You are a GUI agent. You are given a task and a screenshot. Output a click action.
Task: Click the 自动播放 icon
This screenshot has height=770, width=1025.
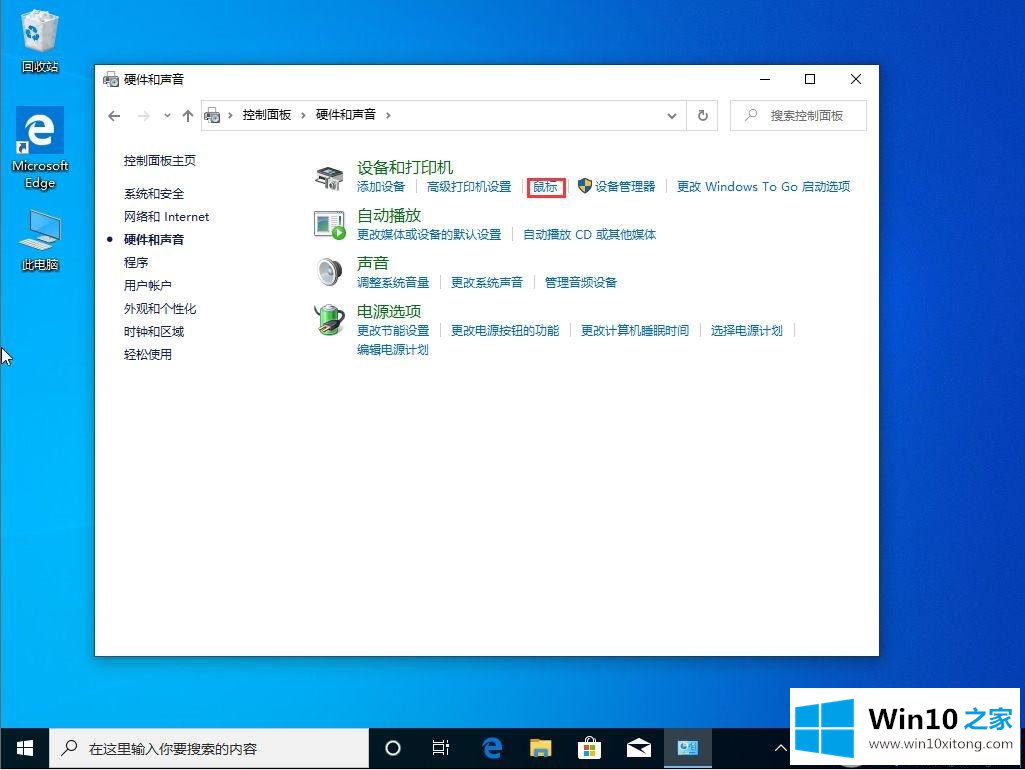pyautogui.click(x=329, y=225)
